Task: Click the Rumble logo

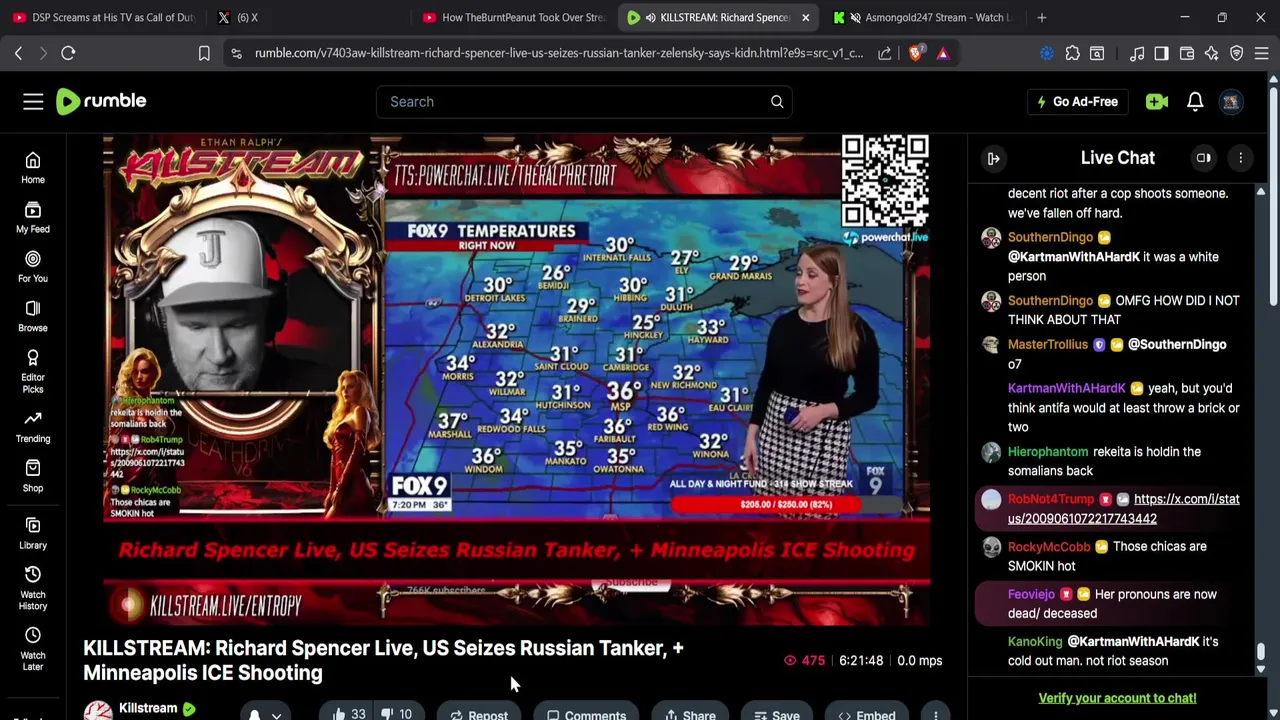Action: [x=101, y=101]
